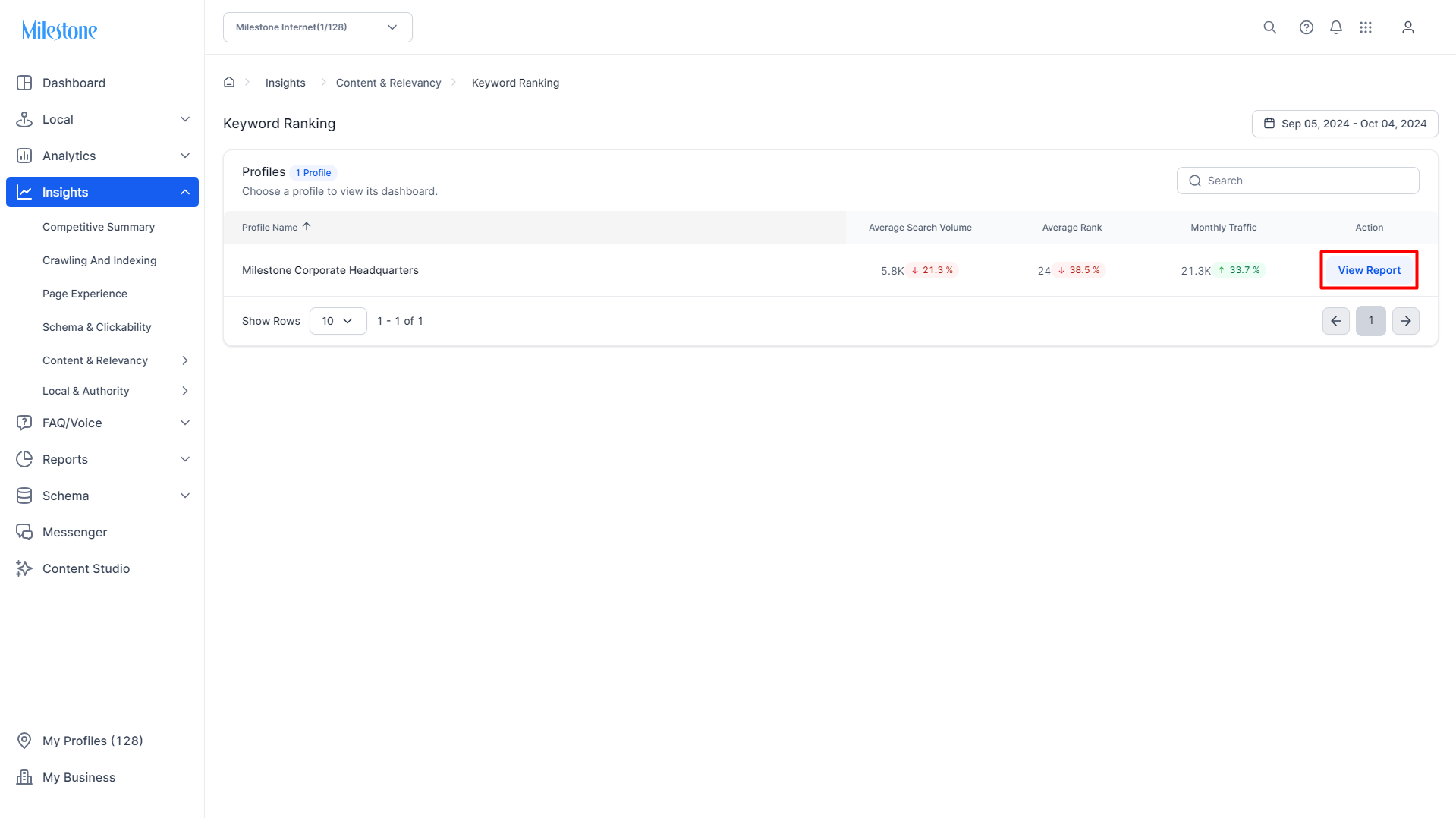Click the My Profiles (128) label

pyautogui.click(x=93, y=741)
